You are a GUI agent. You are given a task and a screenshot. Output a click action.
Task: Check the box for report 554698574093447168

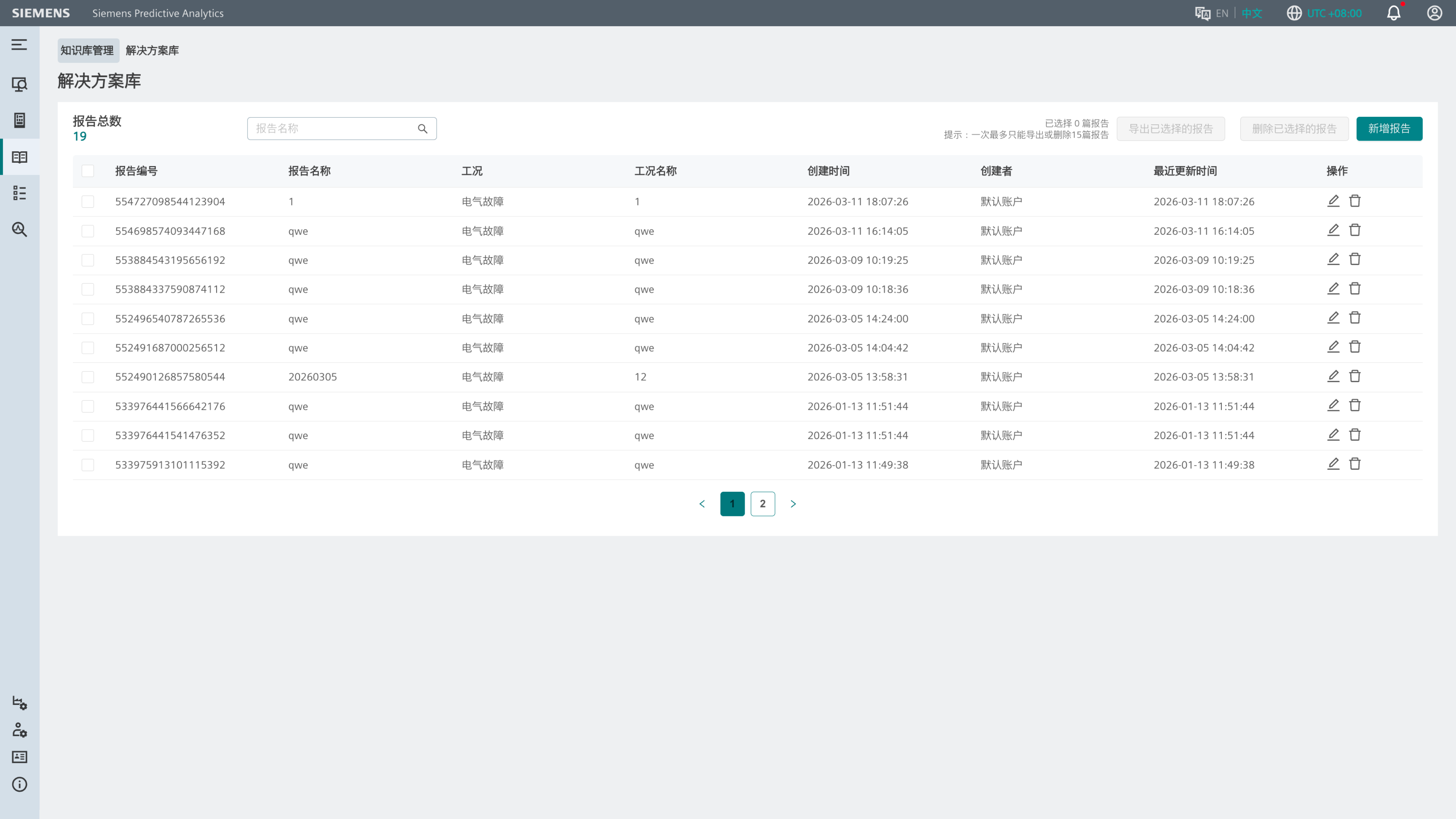click(x=88, y=231)
